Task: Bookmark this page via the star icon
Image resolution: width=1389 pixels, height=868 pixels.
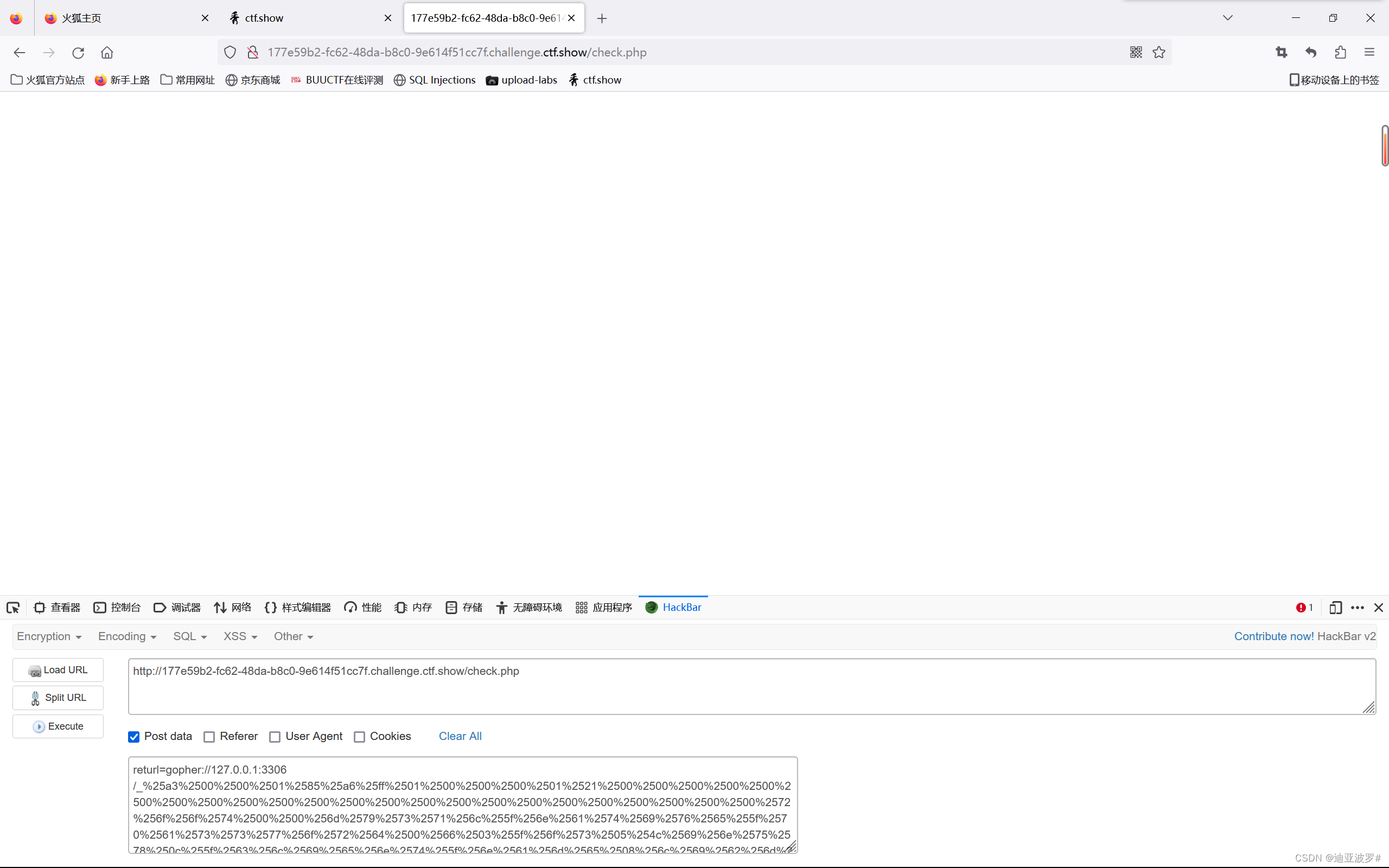Action: point(1158,52)
